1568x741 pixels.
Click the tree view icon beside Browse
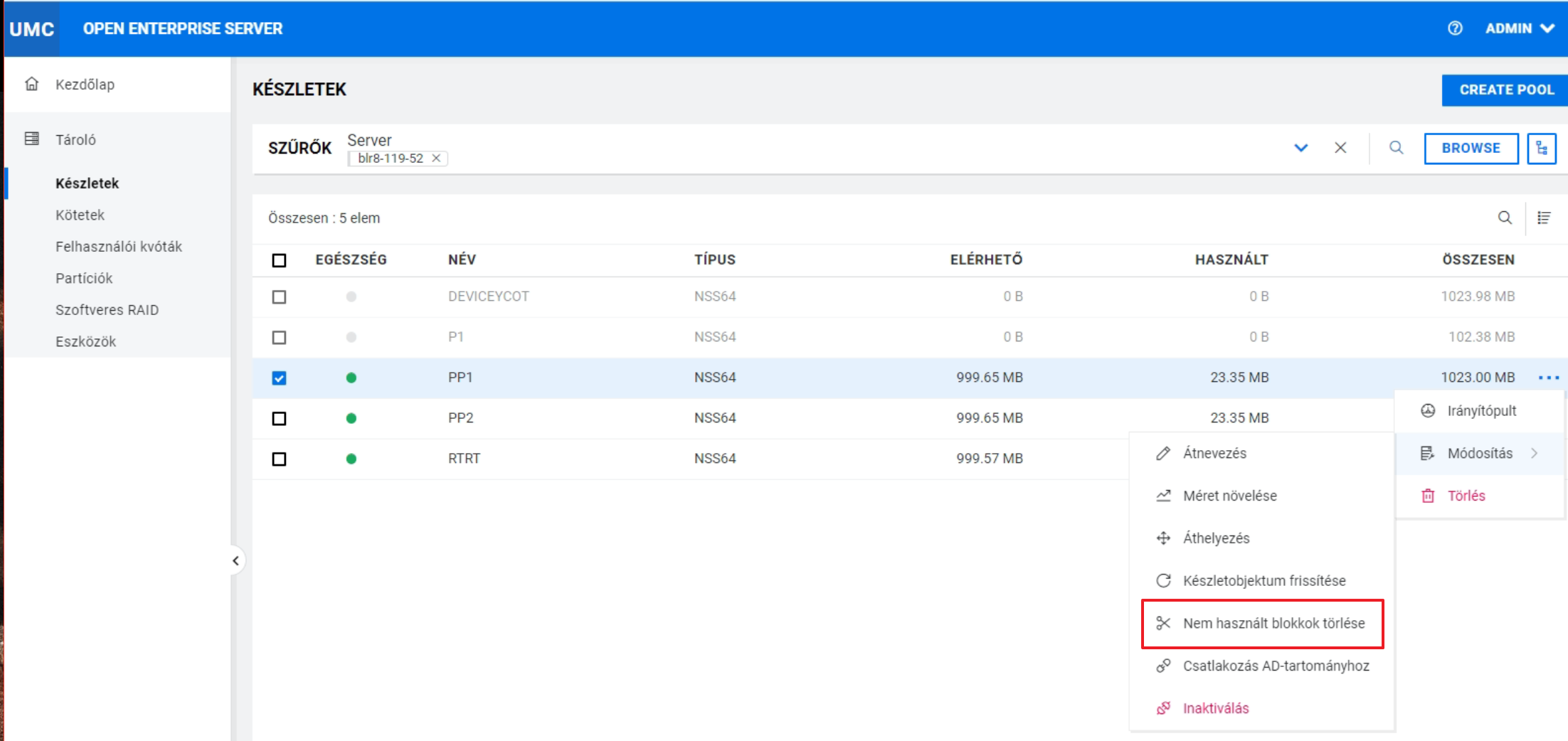pos(1541,148)
